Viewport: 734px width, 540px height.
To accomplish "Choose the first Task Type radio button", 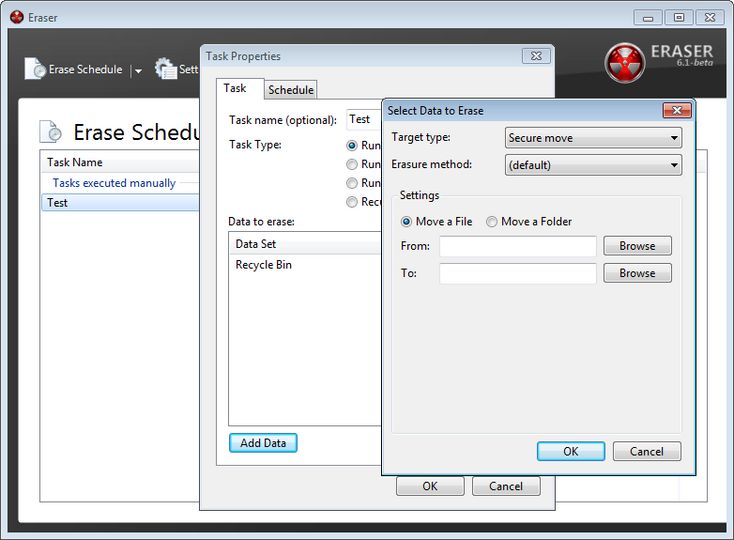I will (352, 146).
